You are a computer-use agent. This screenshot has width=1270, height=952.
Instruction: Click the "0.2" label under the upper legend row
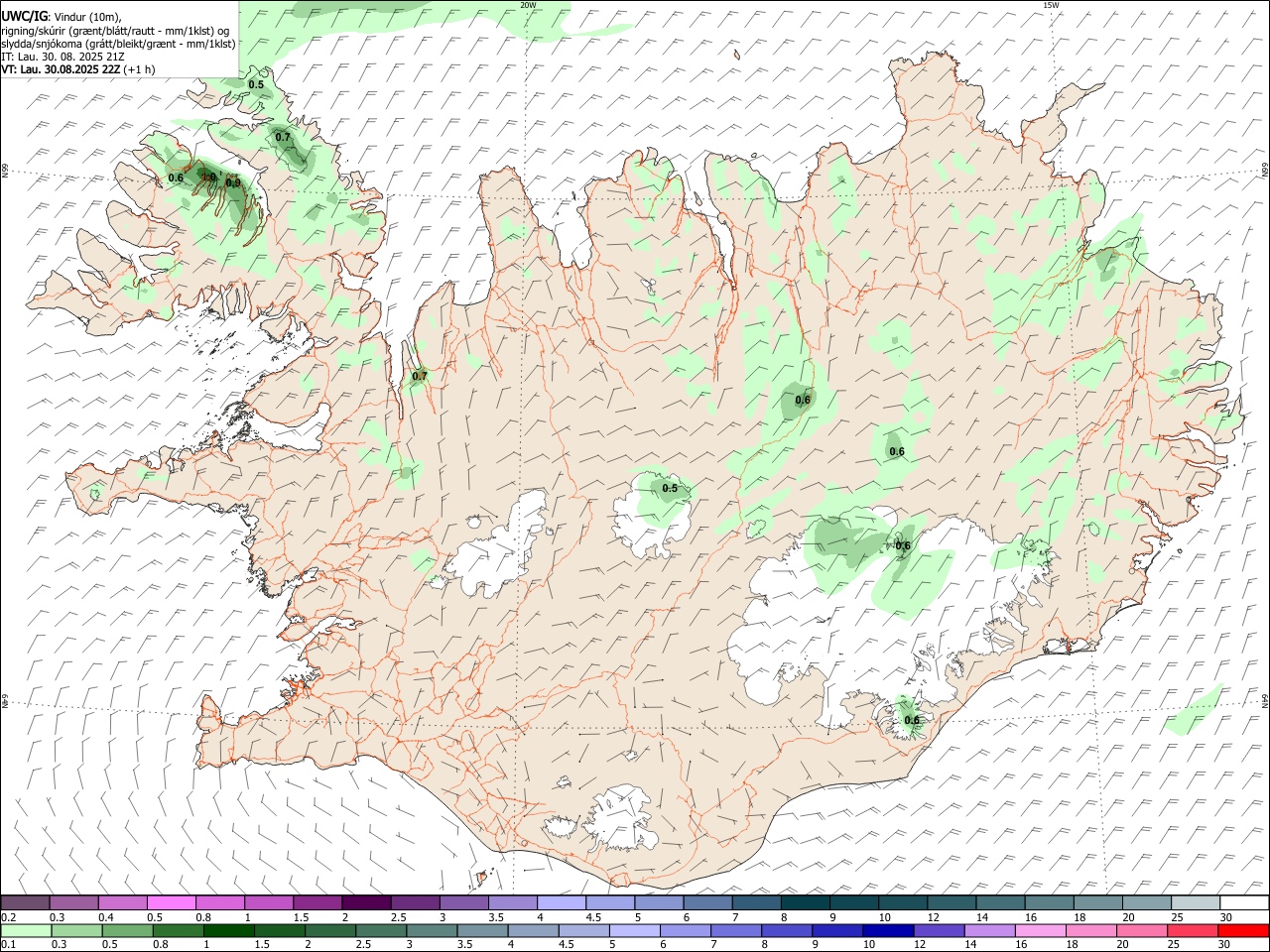pyautogui.click(x=9, y=917)
